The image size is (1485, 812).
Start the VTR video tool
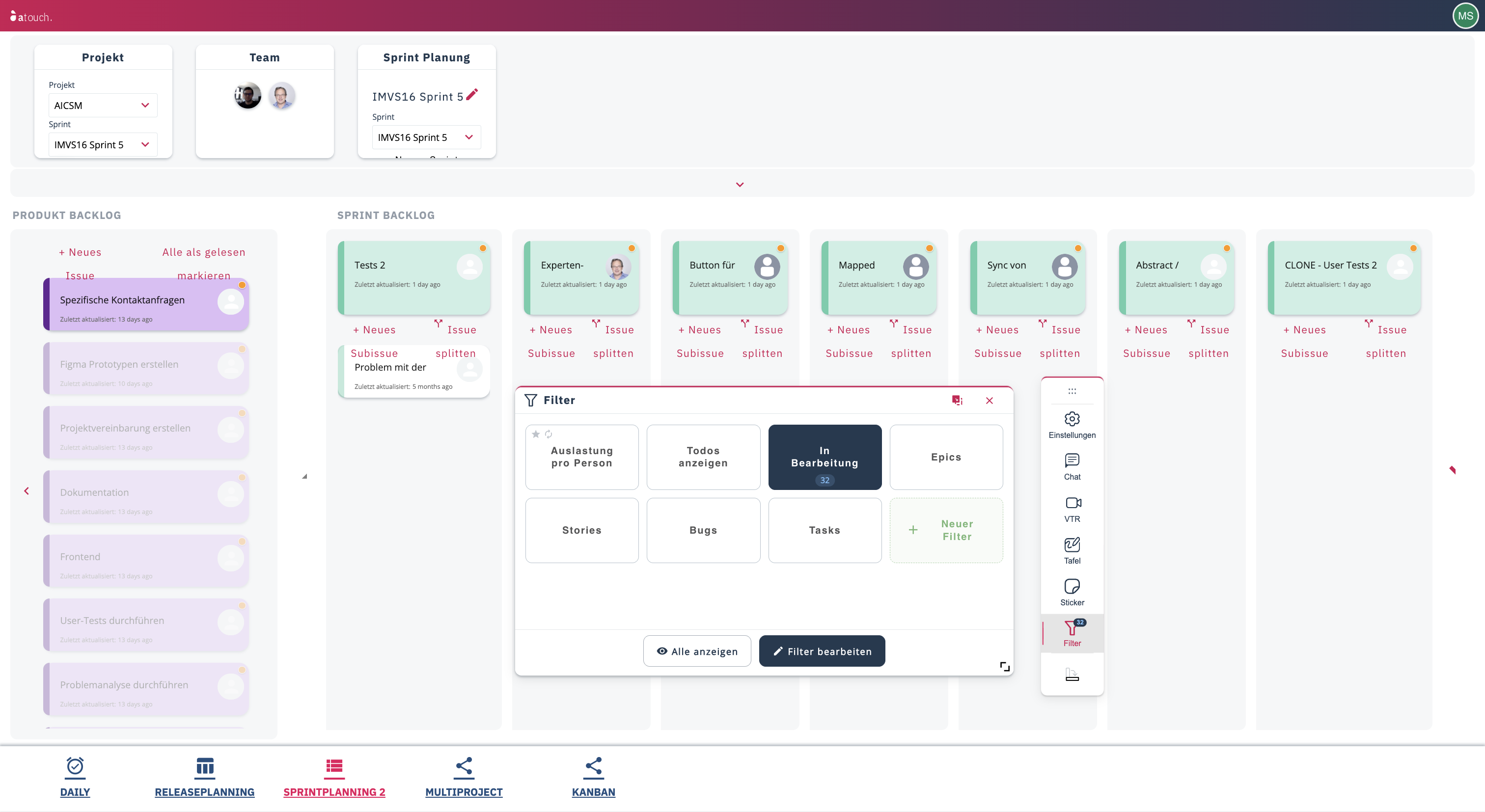[1072, 509]
